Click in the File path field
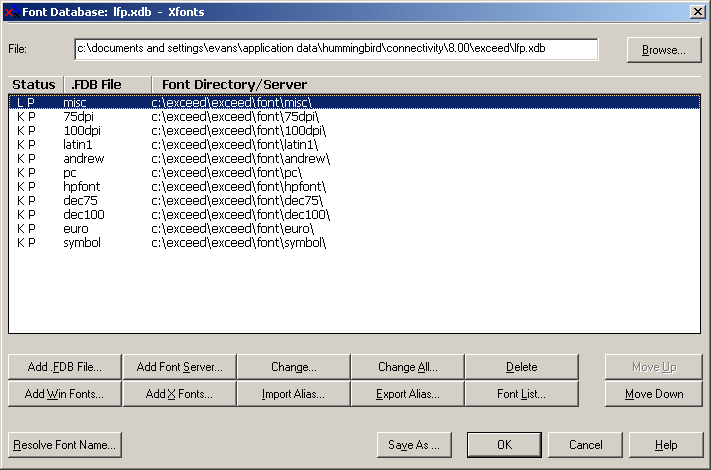 tap(336, 49)
